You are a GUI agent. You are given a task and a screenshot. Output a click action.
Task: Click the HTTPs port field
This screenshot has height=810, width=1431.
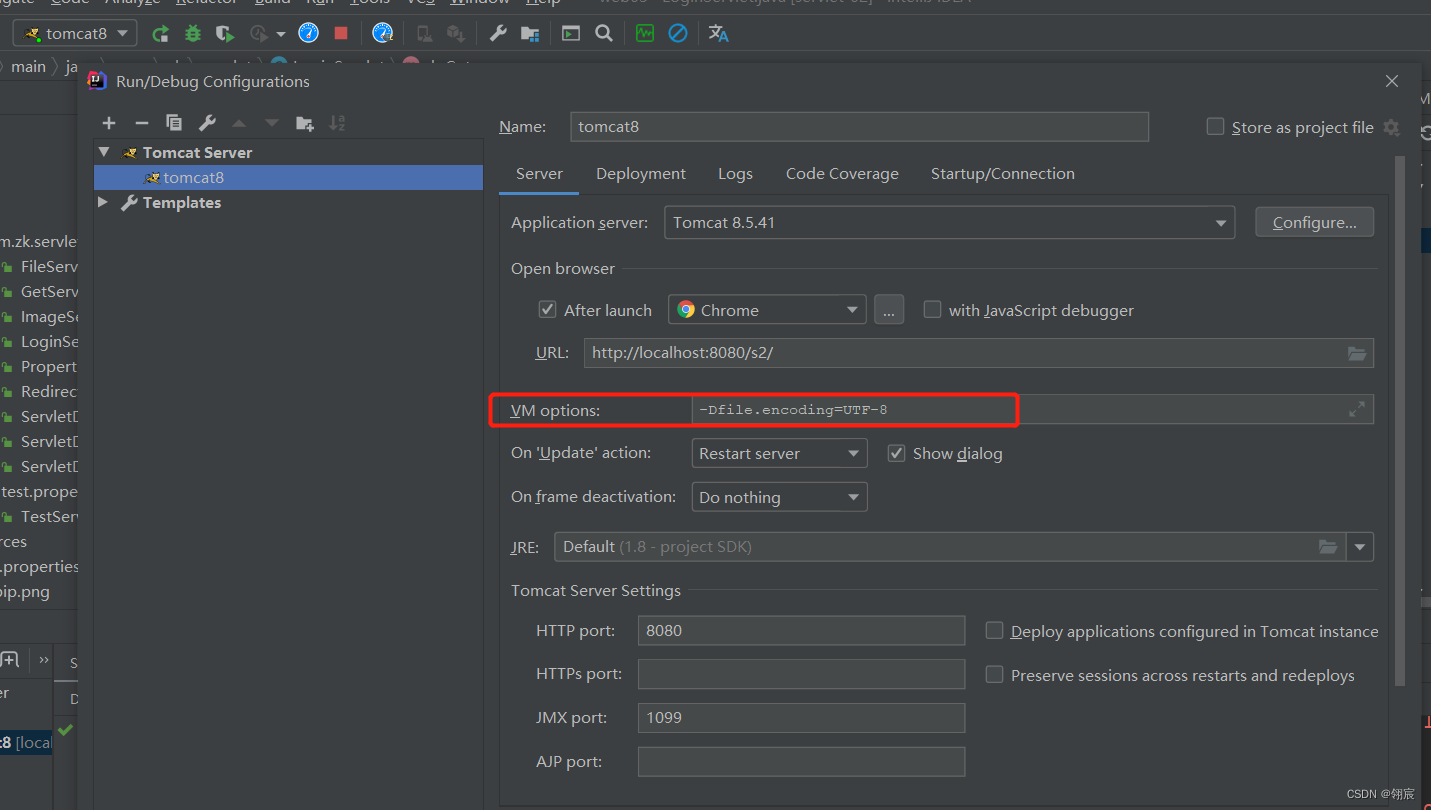coord(801,674)
